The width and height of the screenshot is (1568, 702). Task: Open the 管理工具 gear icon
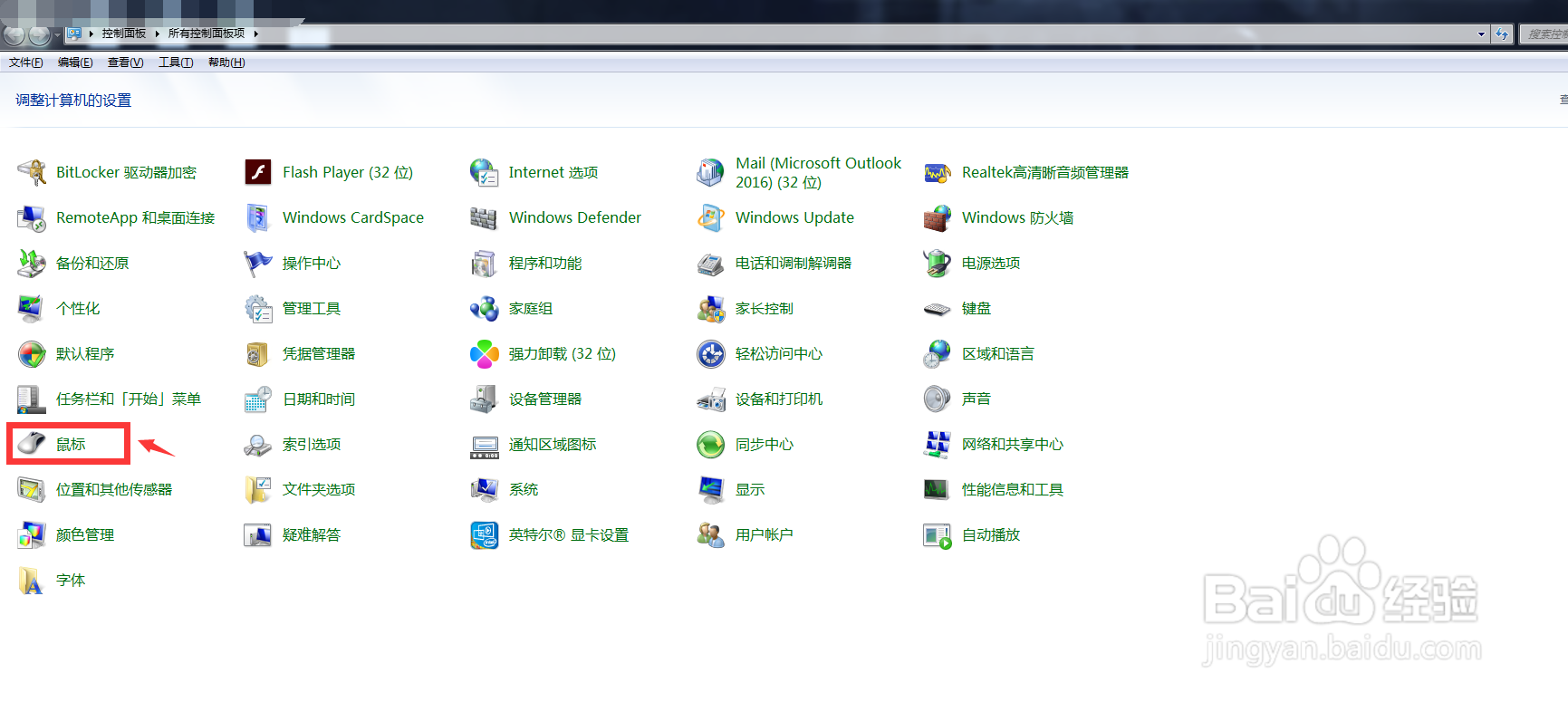click(x=258, y=308)
